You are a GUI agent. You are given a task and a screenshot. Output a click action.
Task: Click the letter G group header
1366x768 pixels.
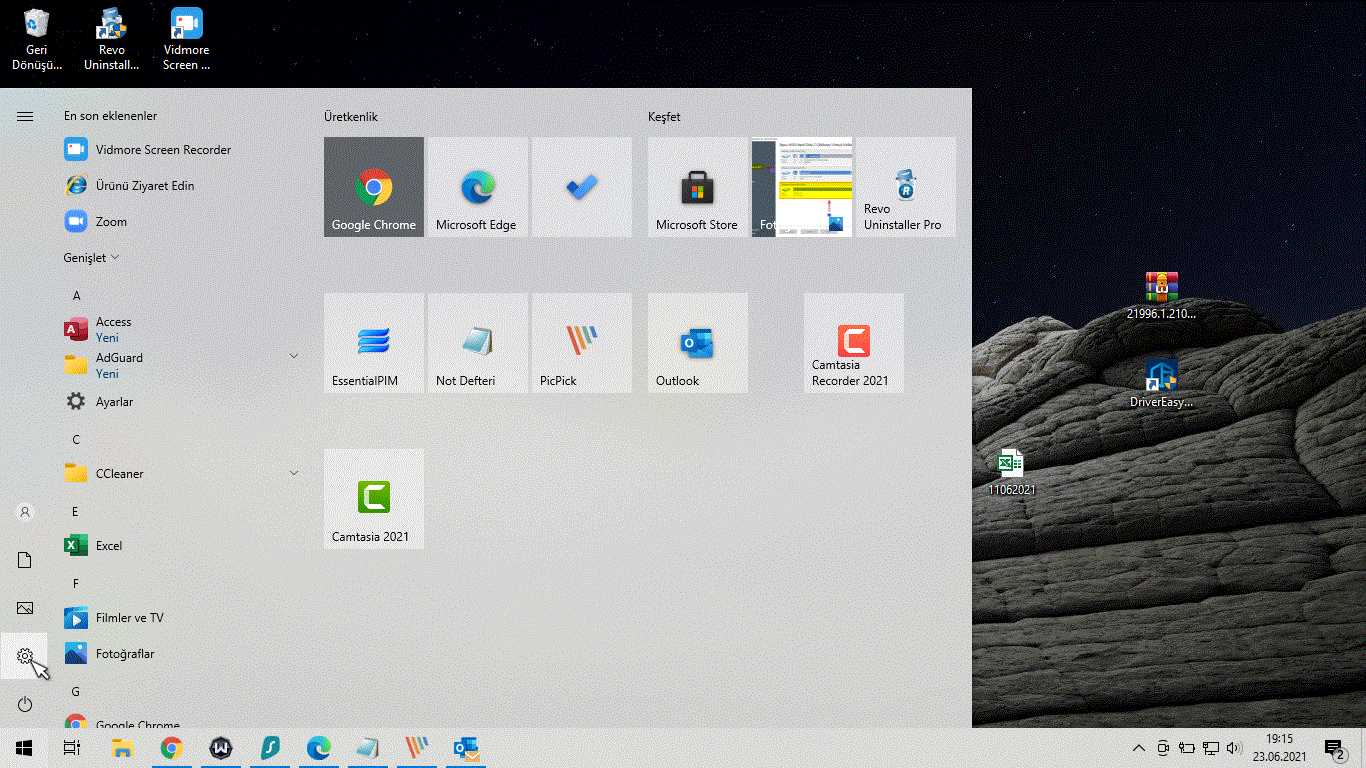pos(76,692)
